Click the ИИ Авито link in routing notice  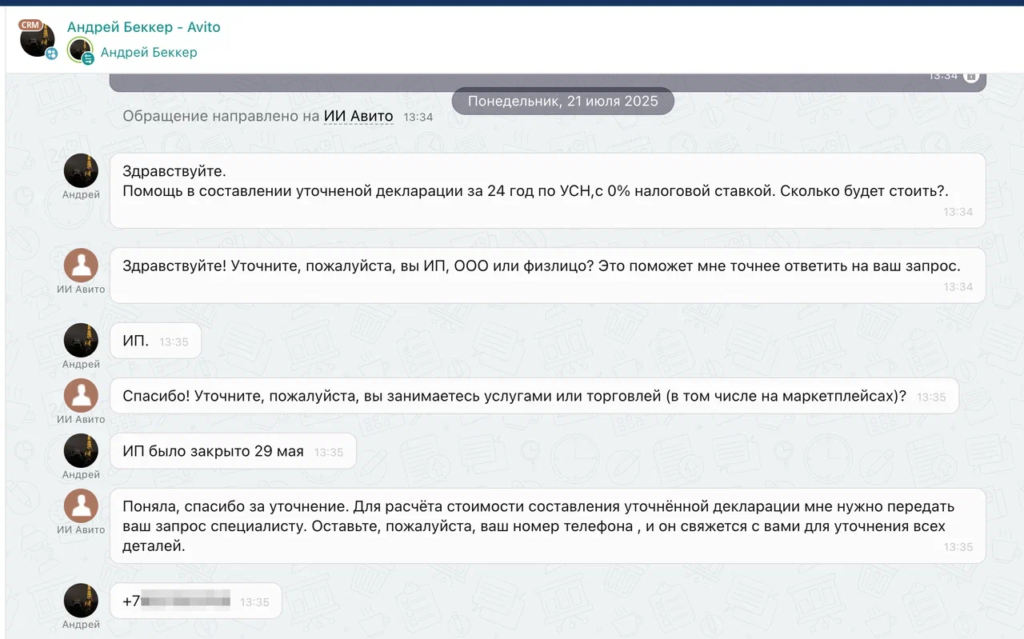coord(359,116)
